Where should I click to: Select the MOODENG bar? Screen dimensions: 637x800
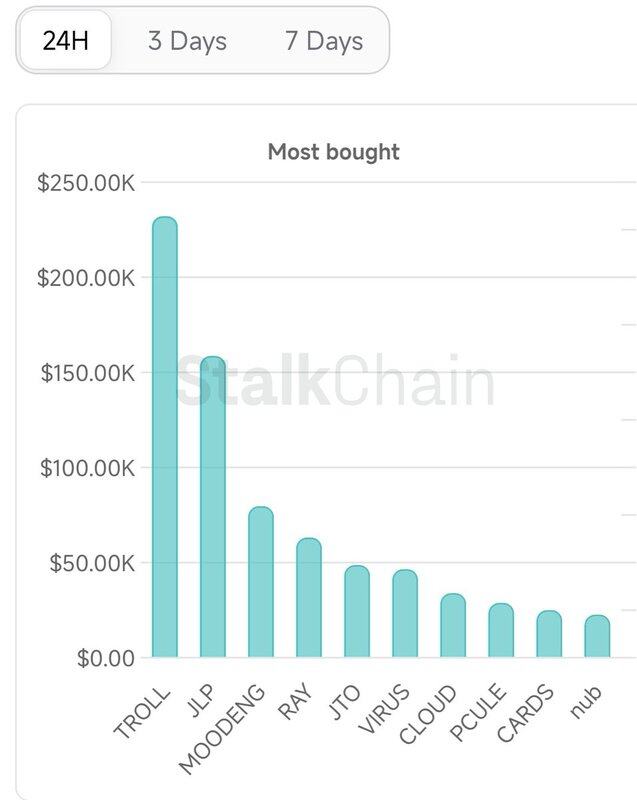[261, 582]
